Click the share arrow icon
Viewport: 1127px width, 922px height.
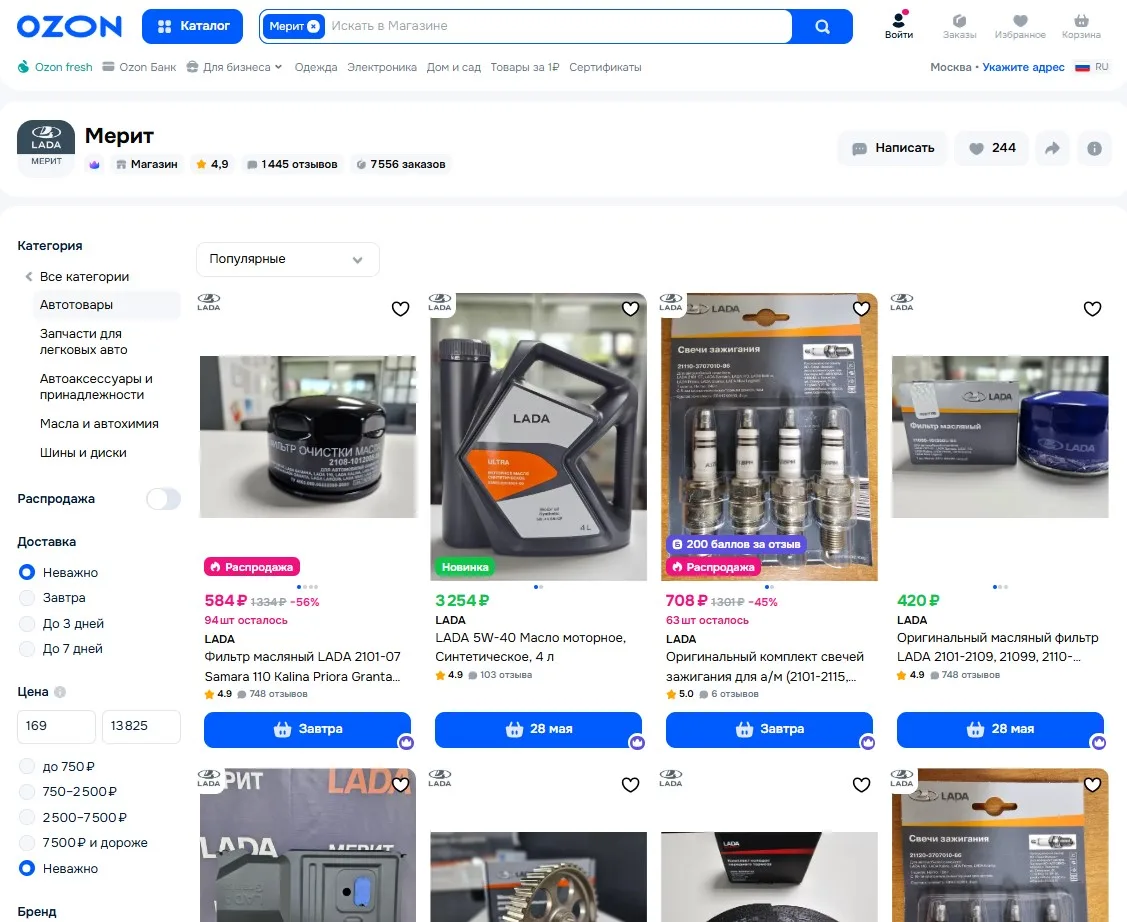pyautogui.click(x=1052, y=148)
